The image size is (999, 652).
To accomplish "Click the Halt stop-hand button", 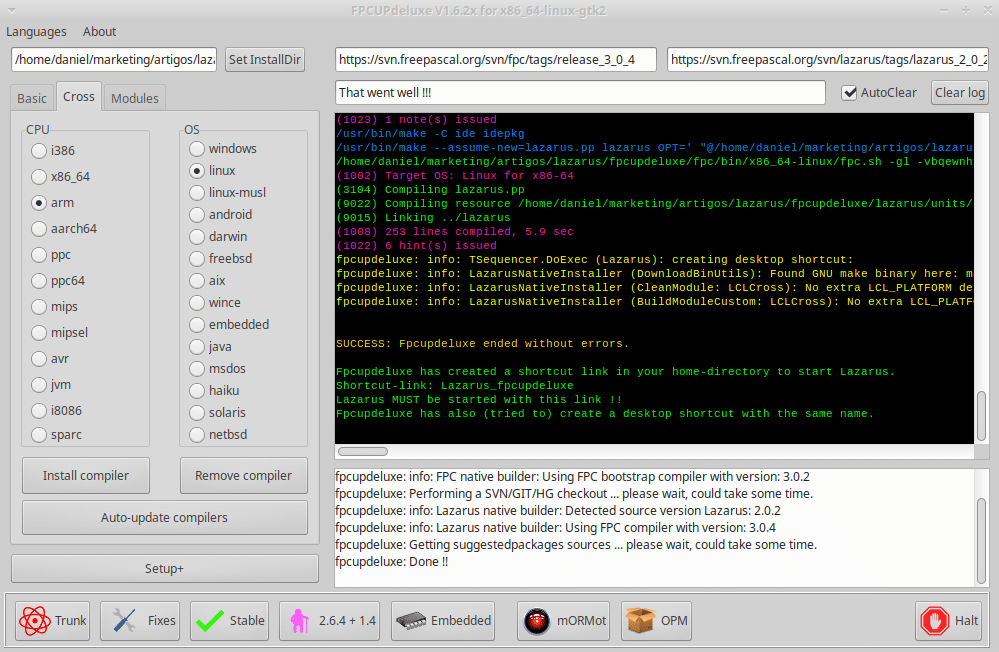I will 949,621.
